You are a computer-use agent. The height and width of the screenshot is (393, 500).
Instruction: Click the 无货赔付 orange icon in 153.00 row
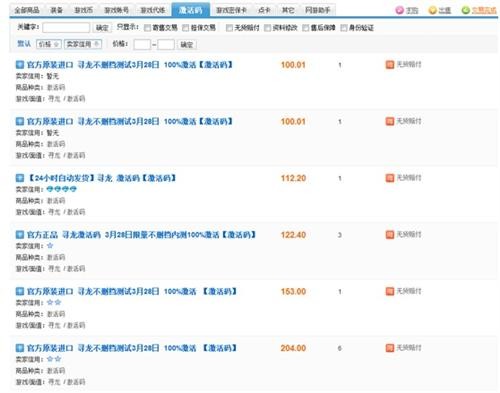(x=390, y=291)
